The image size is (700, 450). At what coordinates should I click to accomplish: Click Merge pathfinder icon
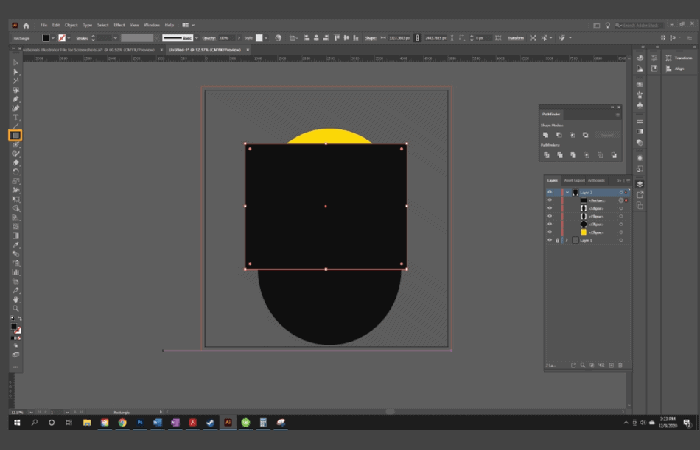[x=573, y=155]
